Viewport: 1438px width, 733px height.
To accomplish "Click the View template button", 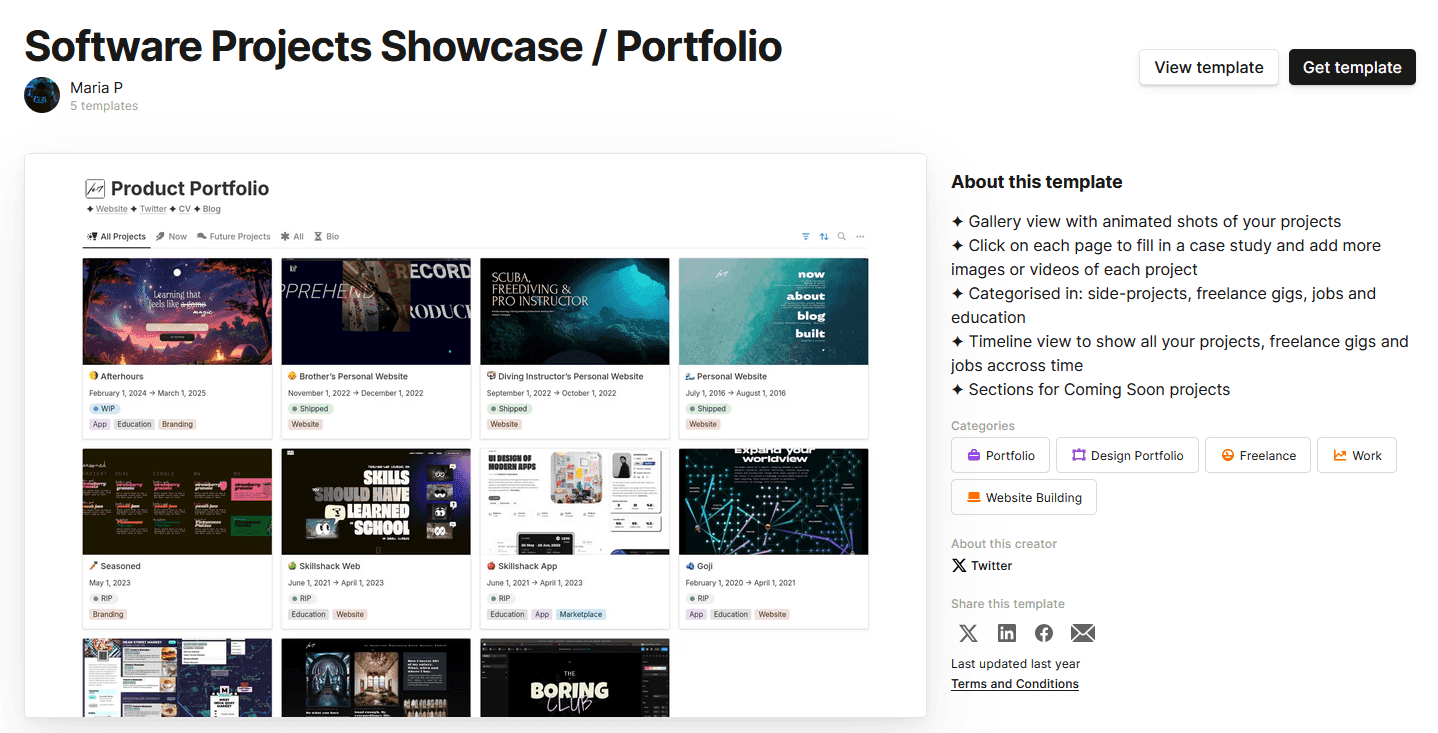I will pyautogui.click(x=1209, y=67).
